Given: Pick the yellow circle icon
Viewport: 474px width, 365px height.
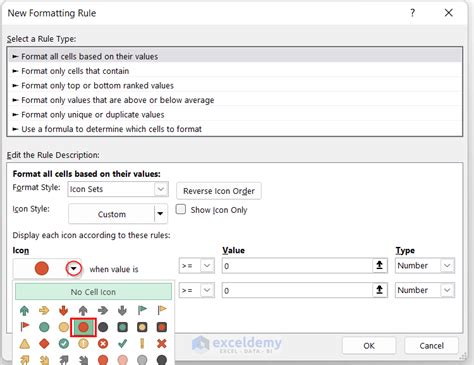Looking at the screenshot, I should pos(63,327).
